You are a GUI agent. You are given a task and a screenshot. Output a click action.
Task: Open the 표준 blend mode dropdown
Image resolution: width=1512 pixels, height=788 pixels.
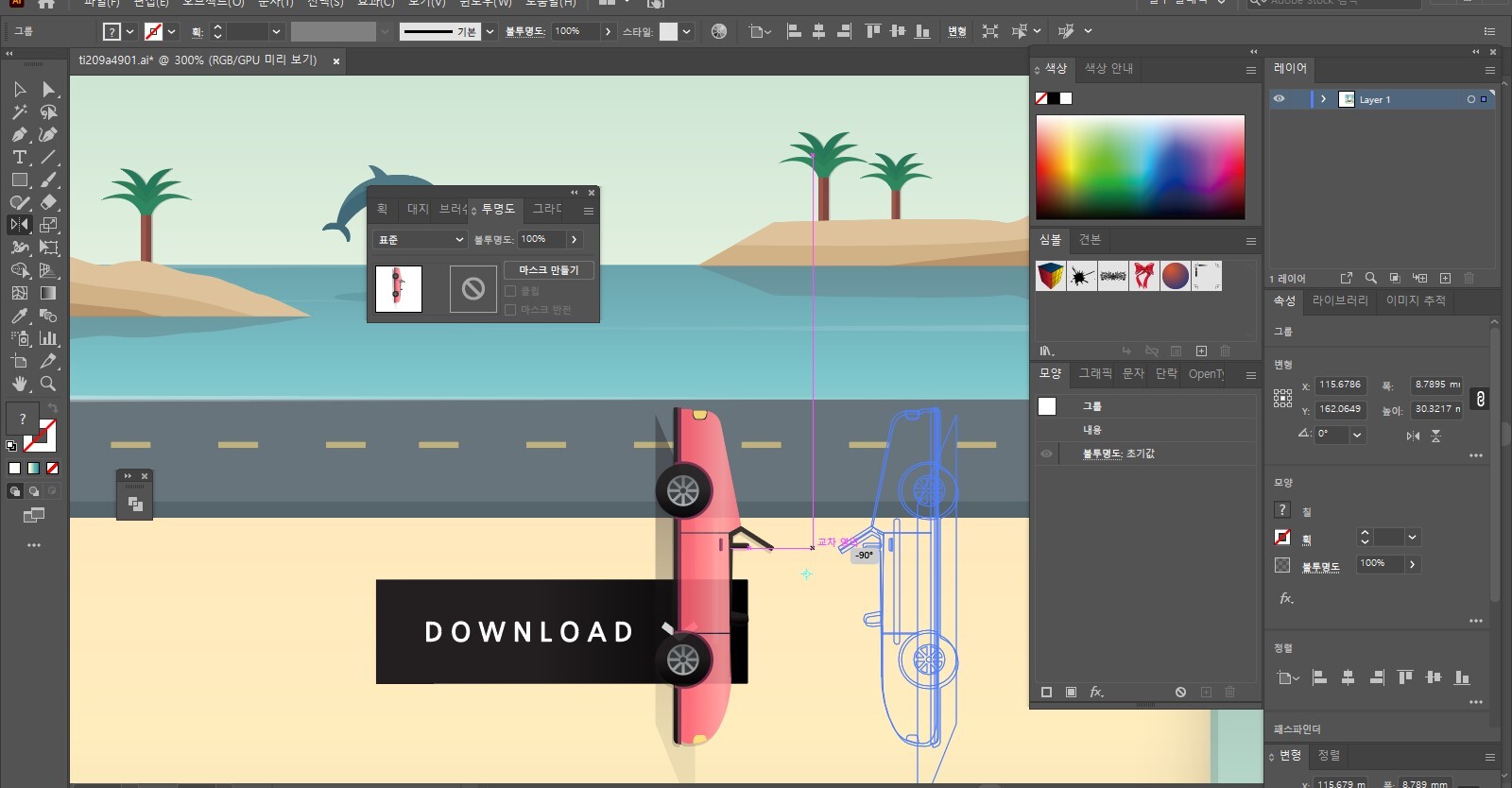[421, 240]
